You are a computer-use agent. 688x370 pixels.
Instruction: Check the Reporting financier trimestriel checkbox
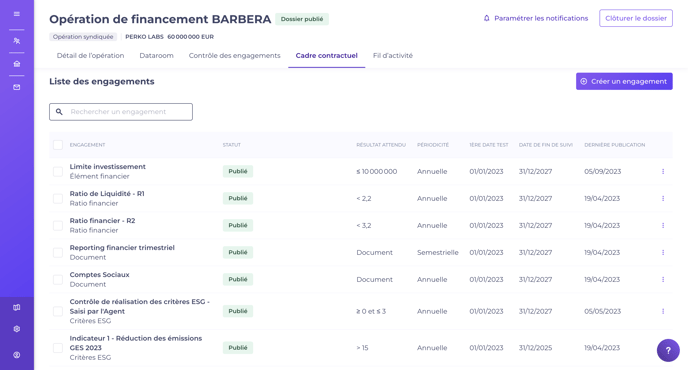pos(58,252)
